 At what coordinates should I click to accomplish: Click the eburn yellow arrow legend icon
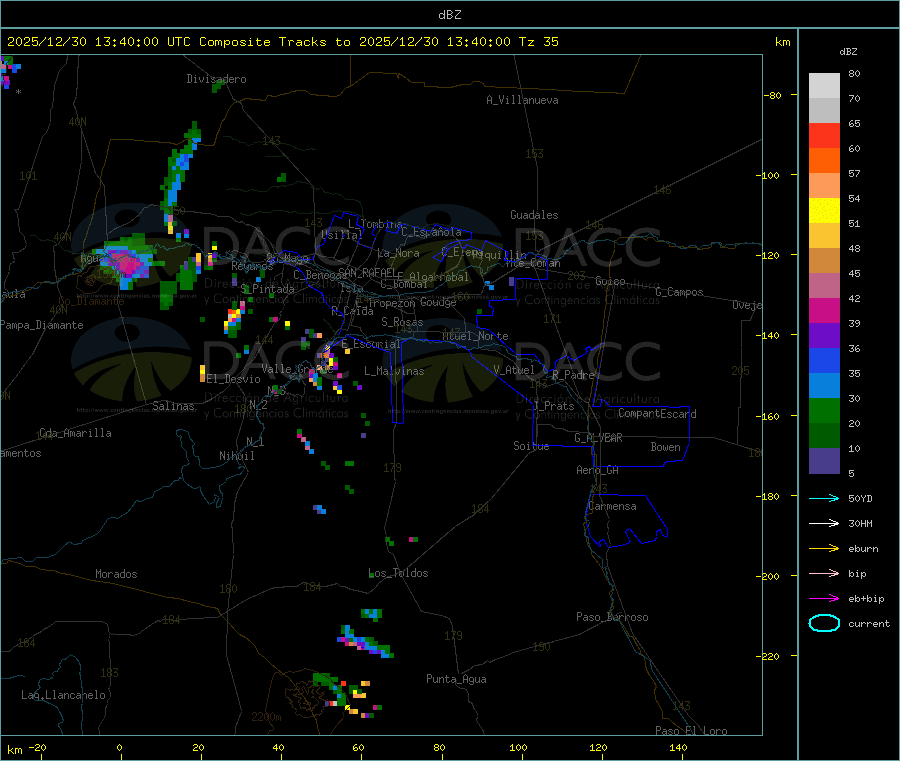coord(824,548)
